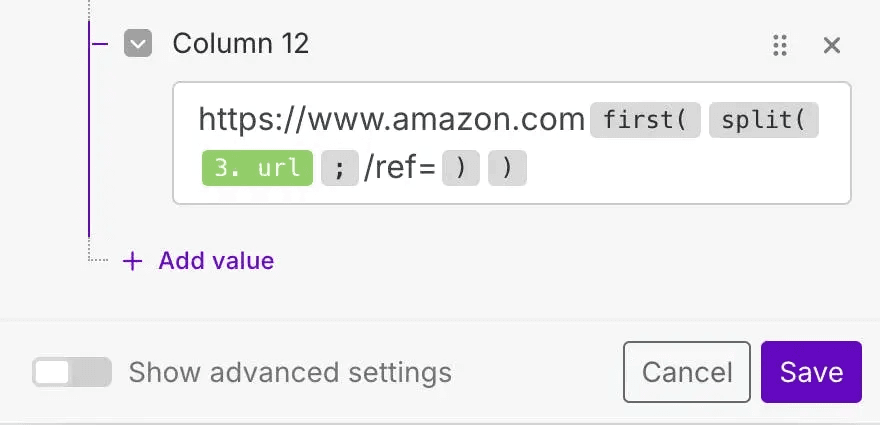Click the Show advanced settings label

point(290,373)
